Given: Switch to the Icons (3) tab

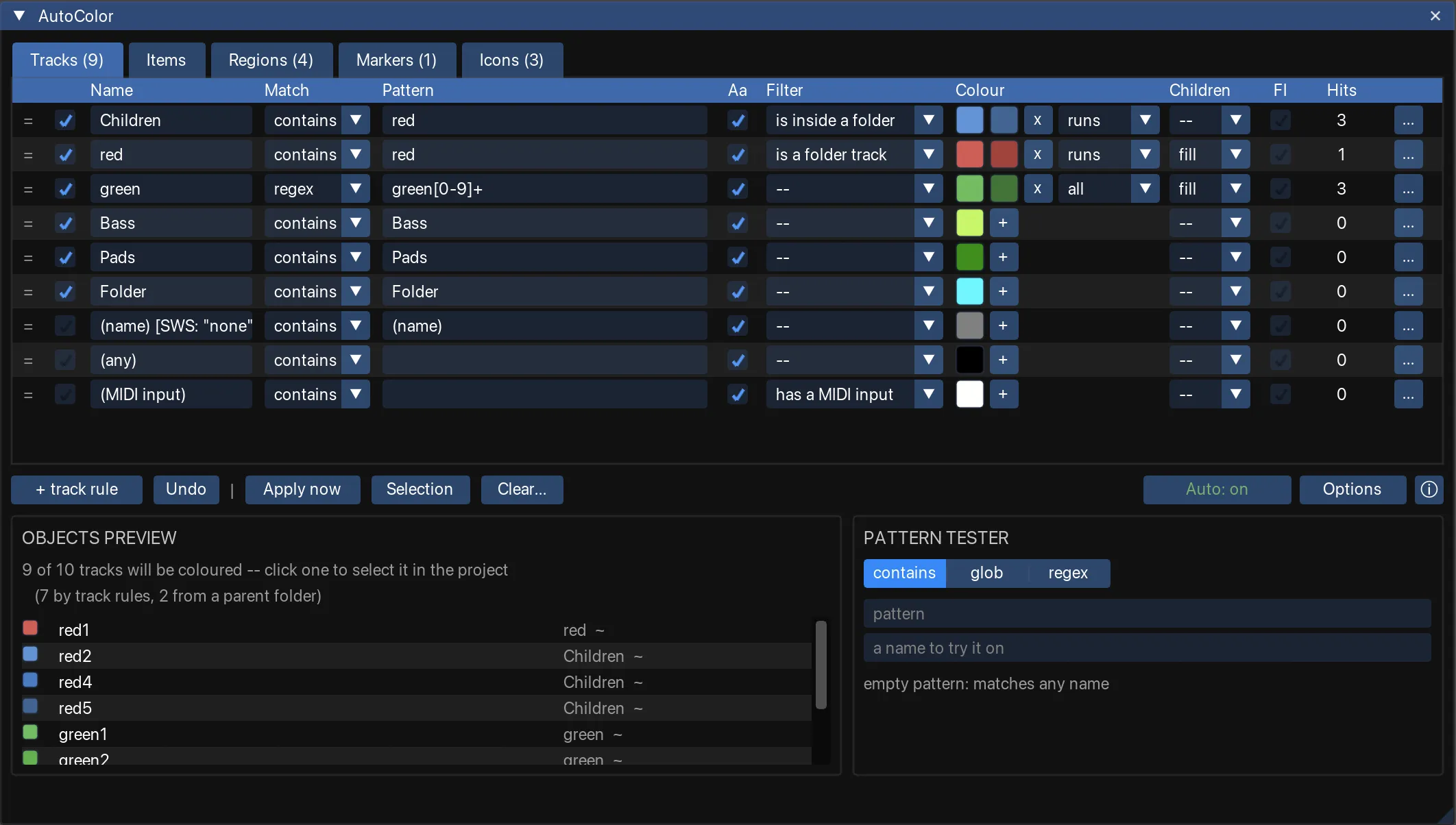Looking at the screenshot, I should coord(512,60).
